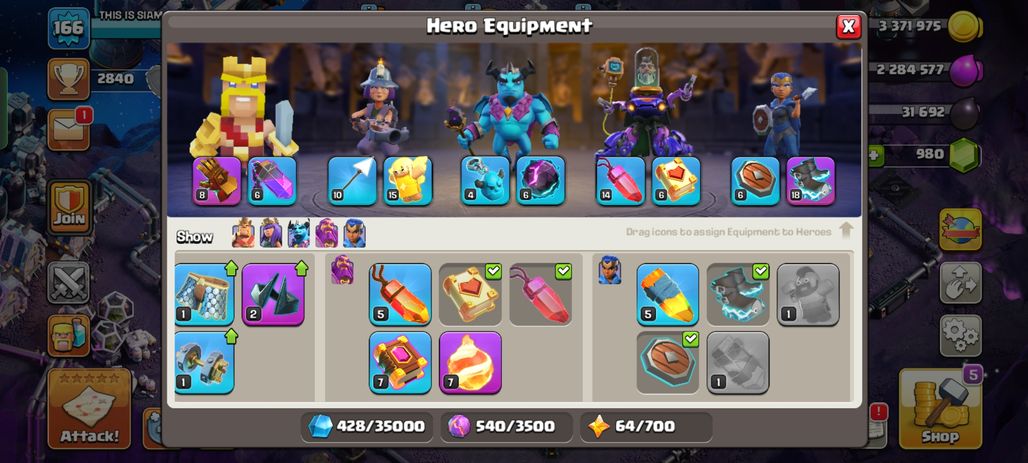Open the mailbox with notification badge
This screenshot has height=463, width=1028.
click(69, 130)
